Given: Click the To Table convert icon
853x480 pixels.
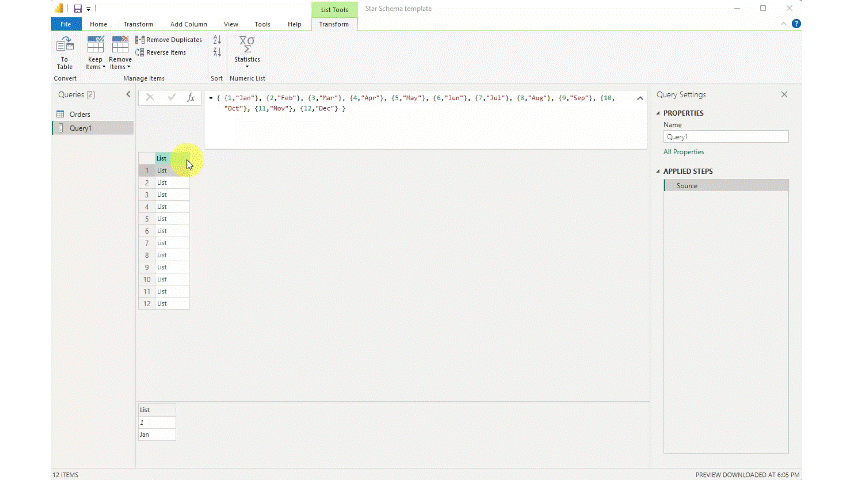Looking at the screenshot, I should click(x=64, y=50).
